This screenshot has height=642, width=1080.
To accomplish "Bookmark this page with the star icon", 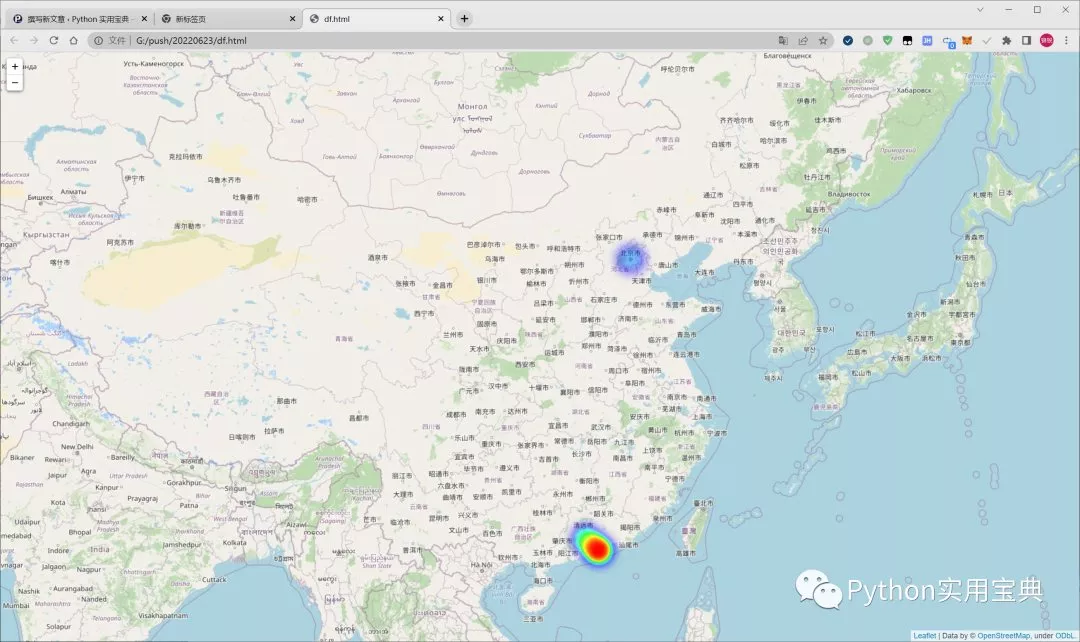I will click(823, 41).
